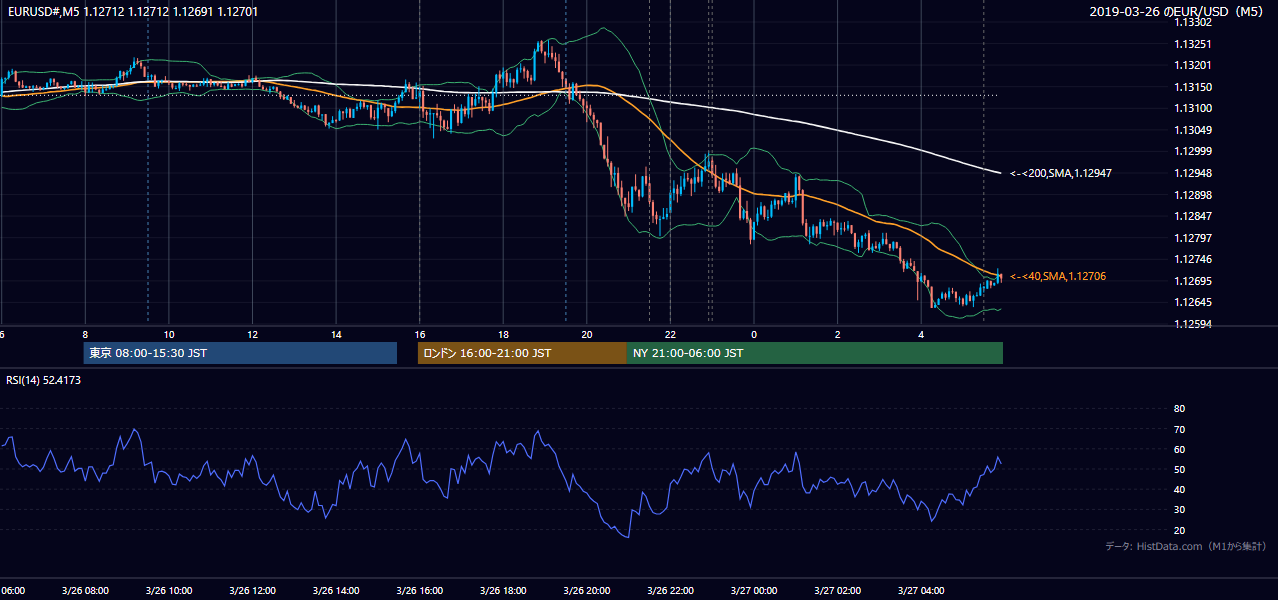Click price axis value 1.12999

click(x=1192, y=151)
